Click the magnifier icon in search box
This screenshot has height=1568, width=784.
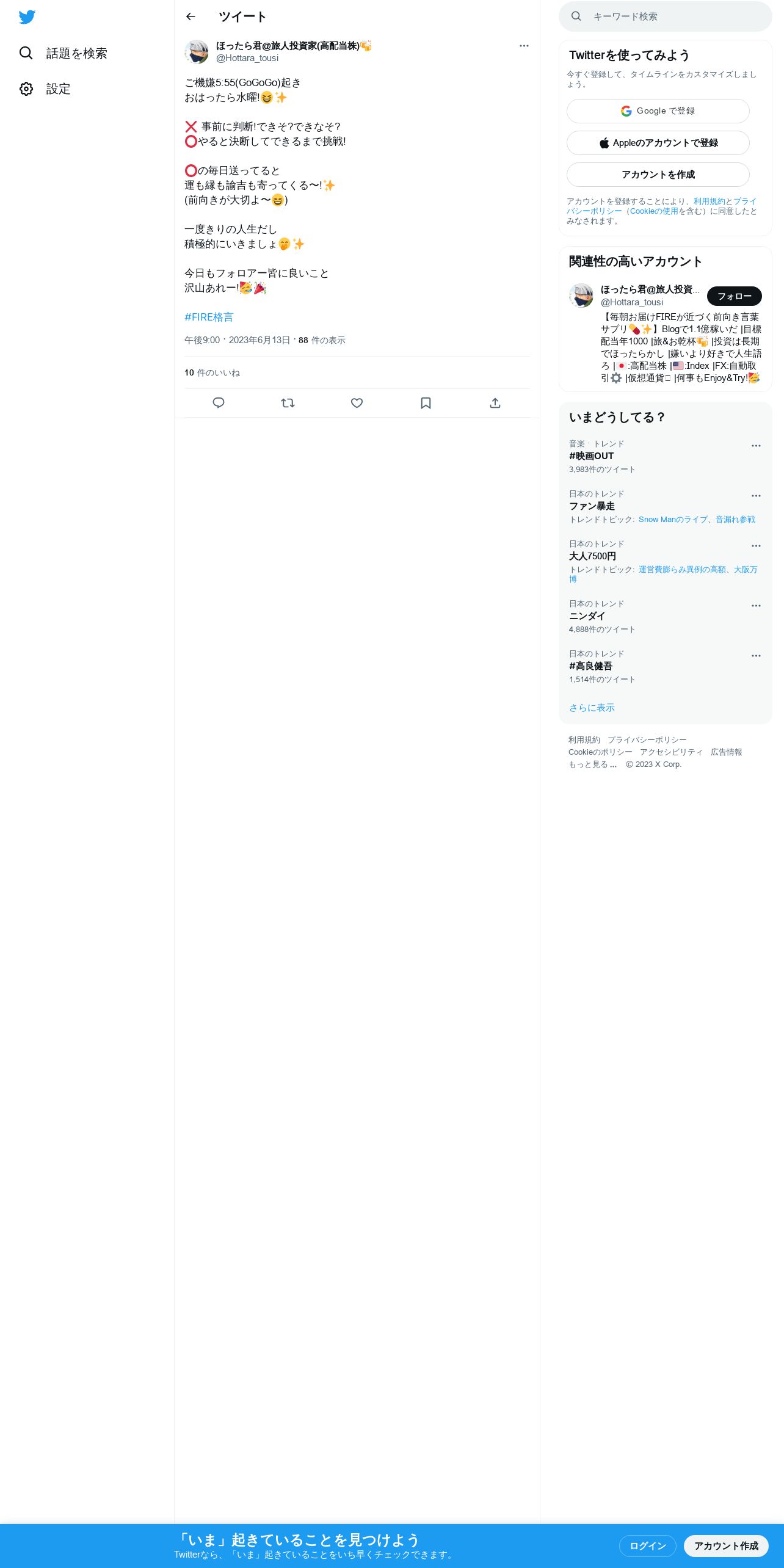tap(576, 16)
